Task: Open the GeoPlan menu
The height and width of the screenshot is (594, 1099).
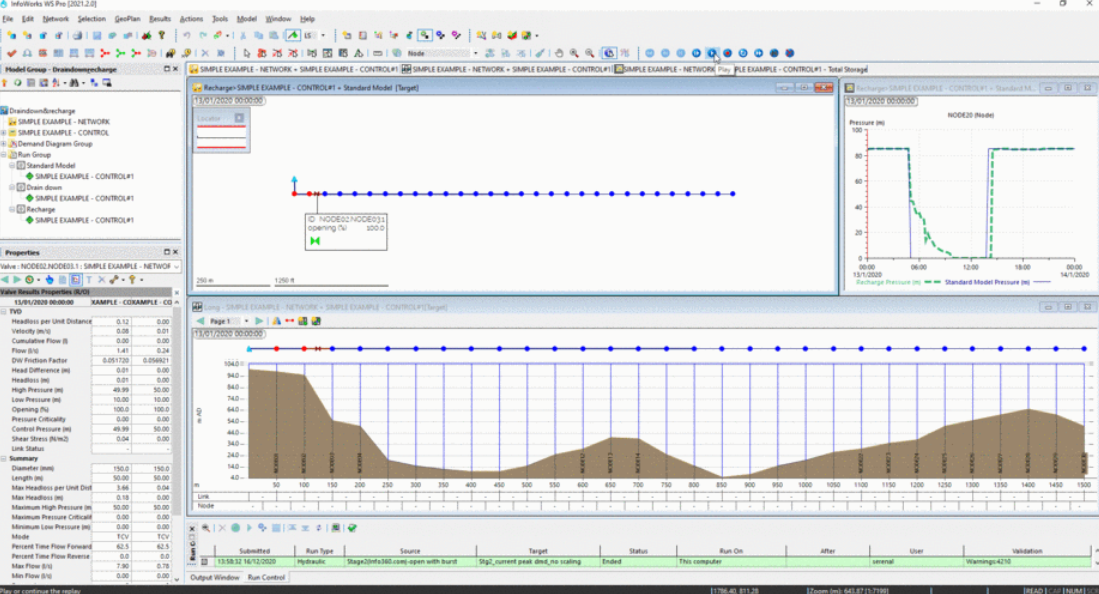Action: click(x=126, y=19)
